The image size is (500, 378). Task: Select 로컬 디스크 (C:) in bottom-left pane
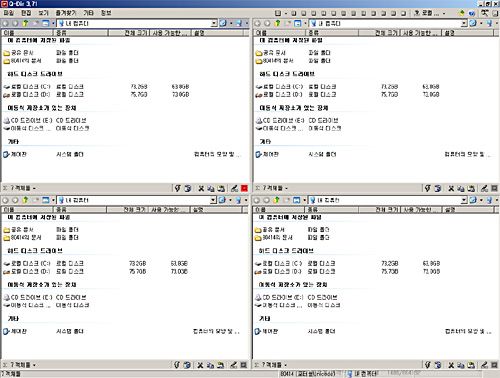[x=27, y=263]
